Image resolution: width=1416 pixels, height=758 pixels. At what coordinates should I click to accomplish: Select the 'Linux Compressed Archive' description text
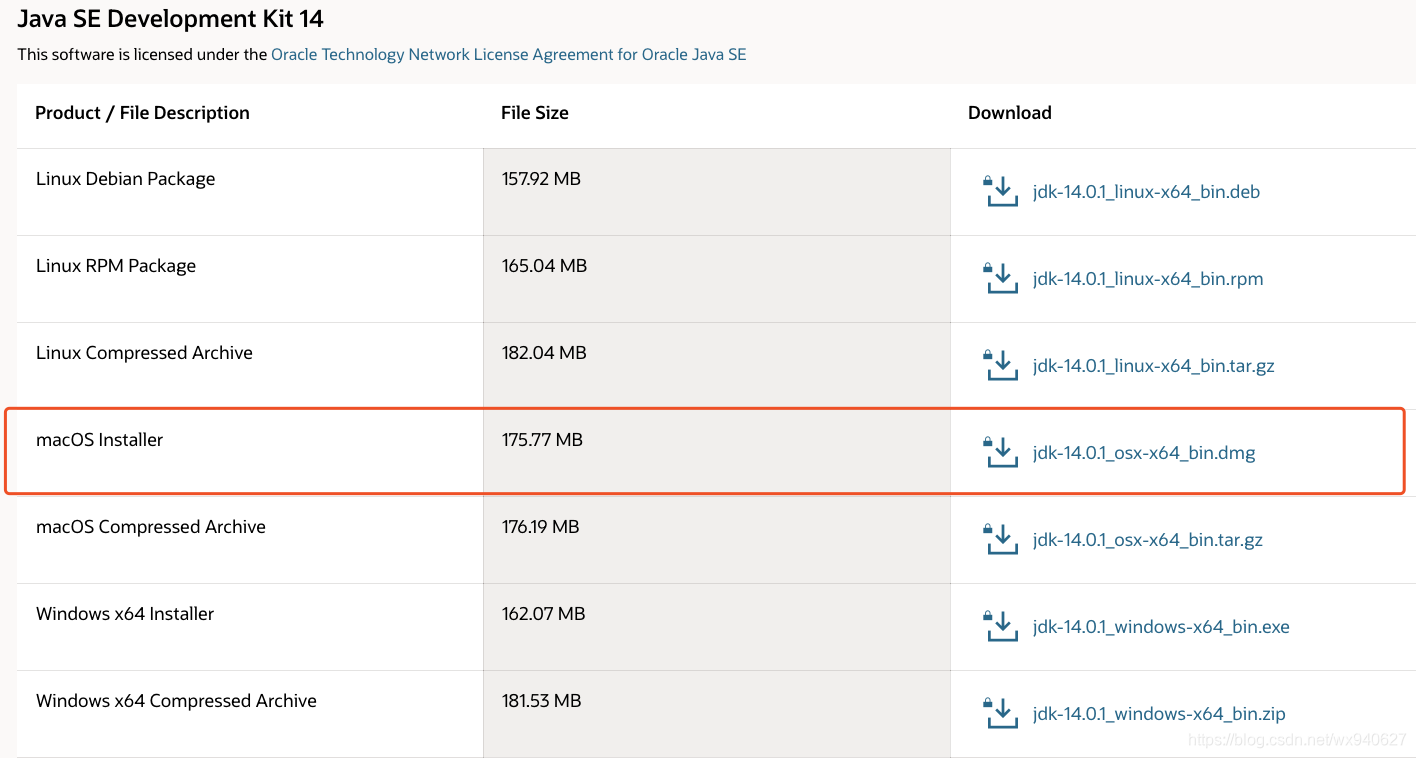pyautogui.click(x=144, y=353)
